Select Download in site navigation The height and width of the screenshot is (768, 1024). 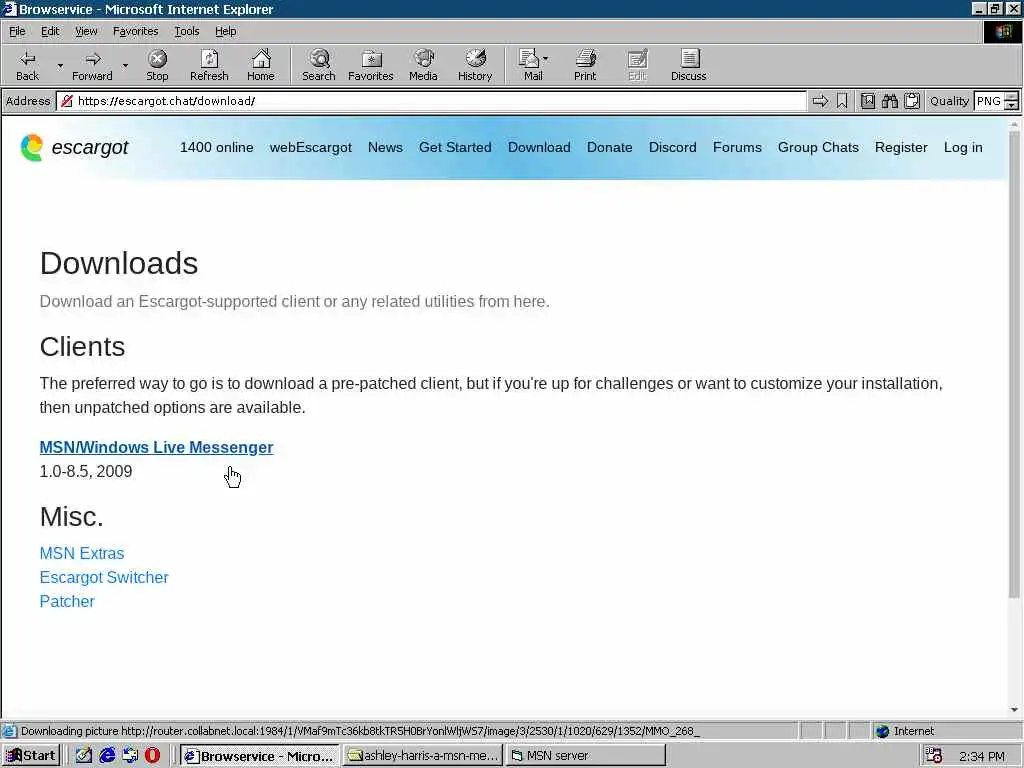click(539, 148)
